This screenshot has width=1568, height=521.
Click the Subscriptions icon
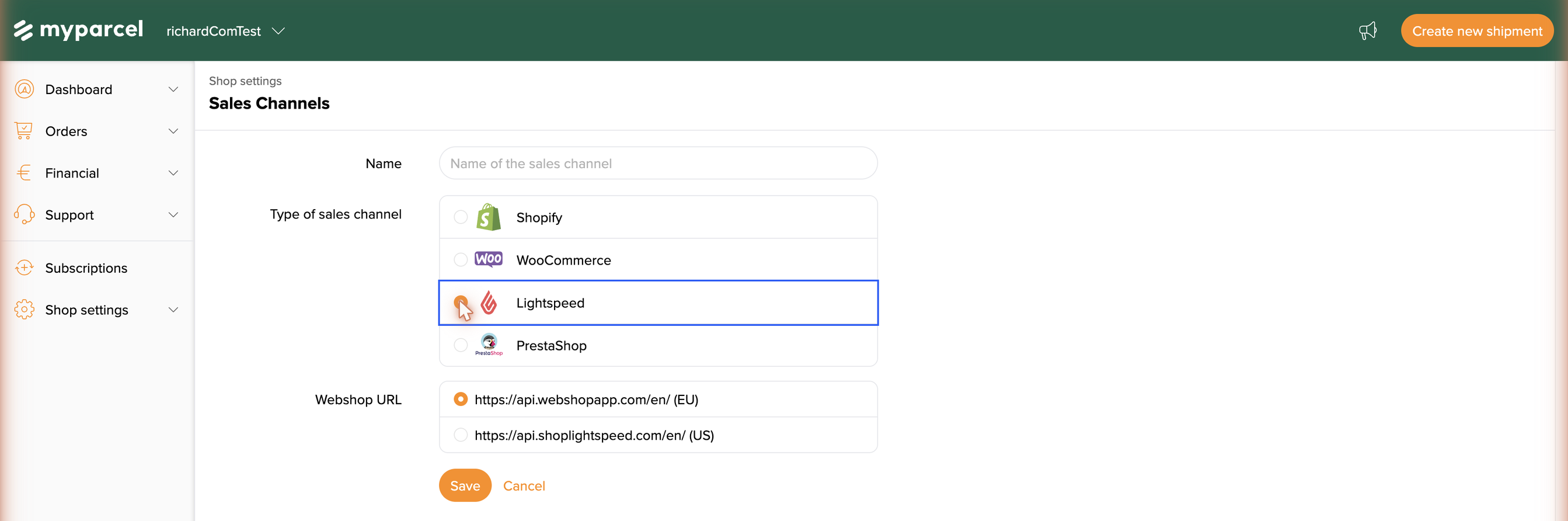pos(25,268)
